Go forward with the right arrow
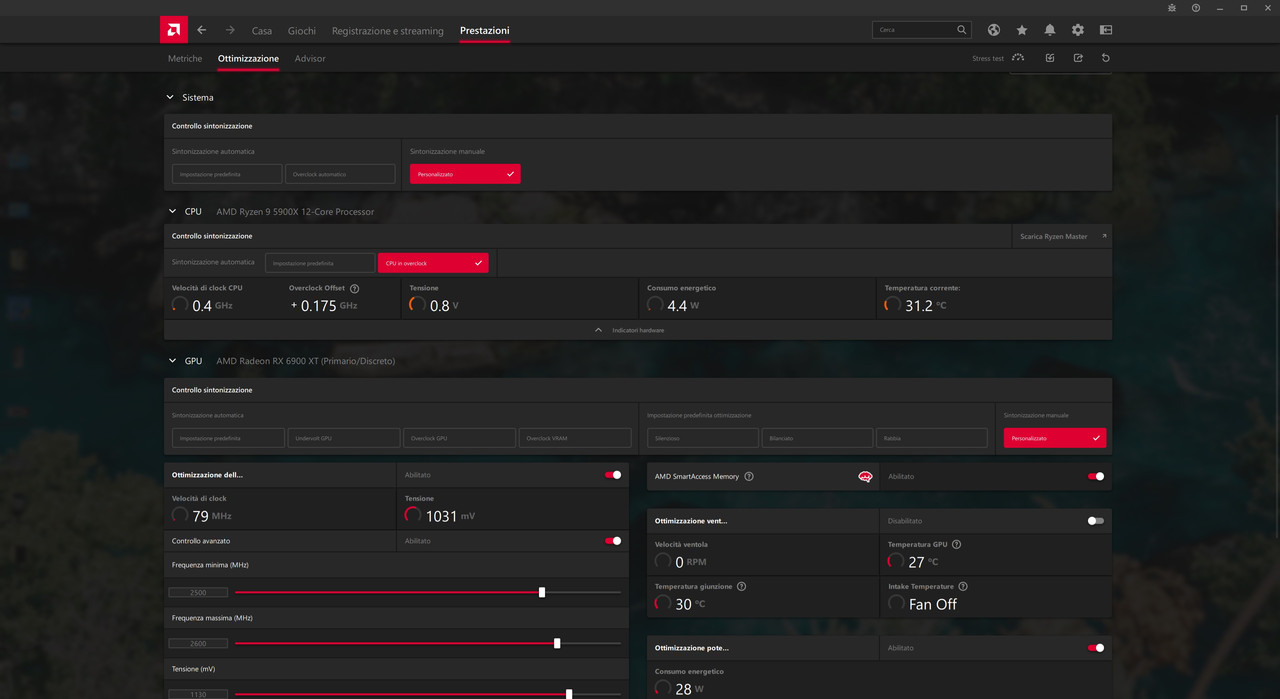 (x=230, y=30)
